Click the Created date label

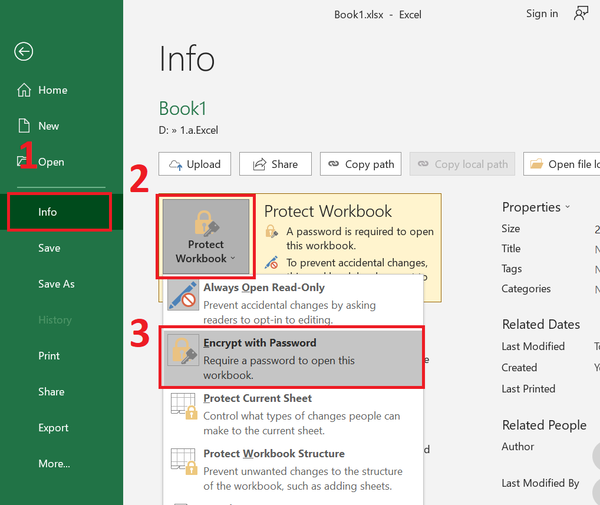pos(519,368)
